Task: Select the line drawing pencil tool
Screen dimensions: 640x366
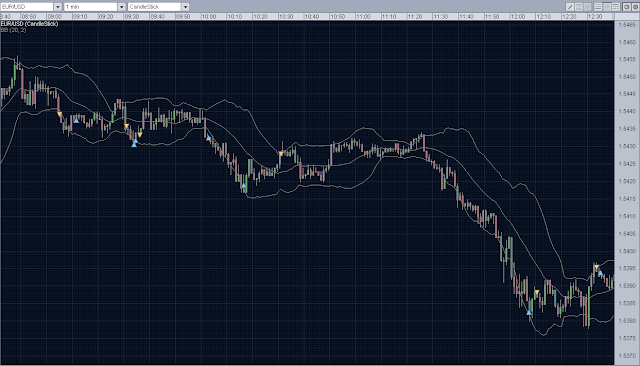Action: point(570,7)
